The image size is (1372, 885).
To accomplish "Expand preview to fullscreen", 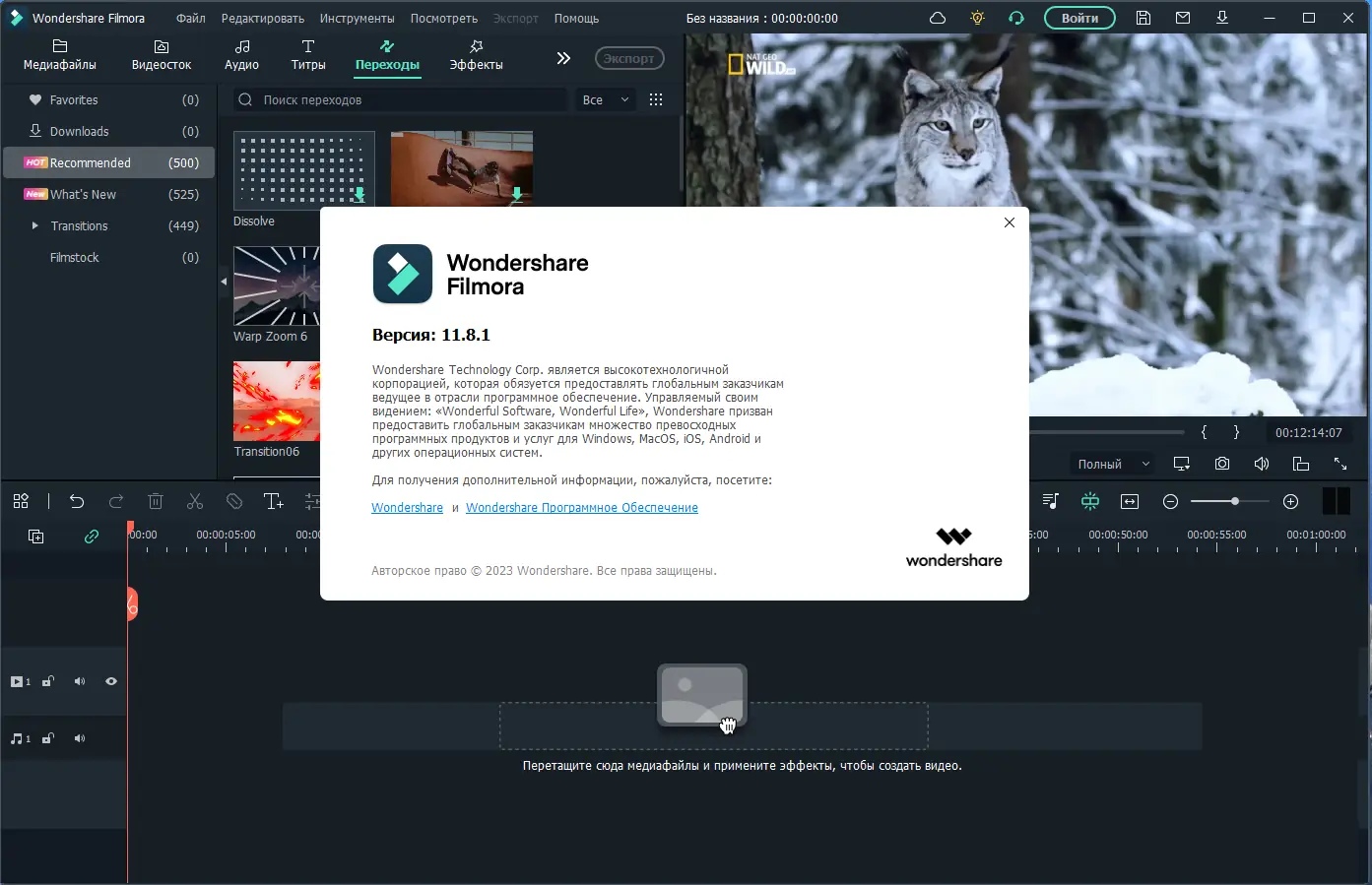I will (x=1340, y=464).
